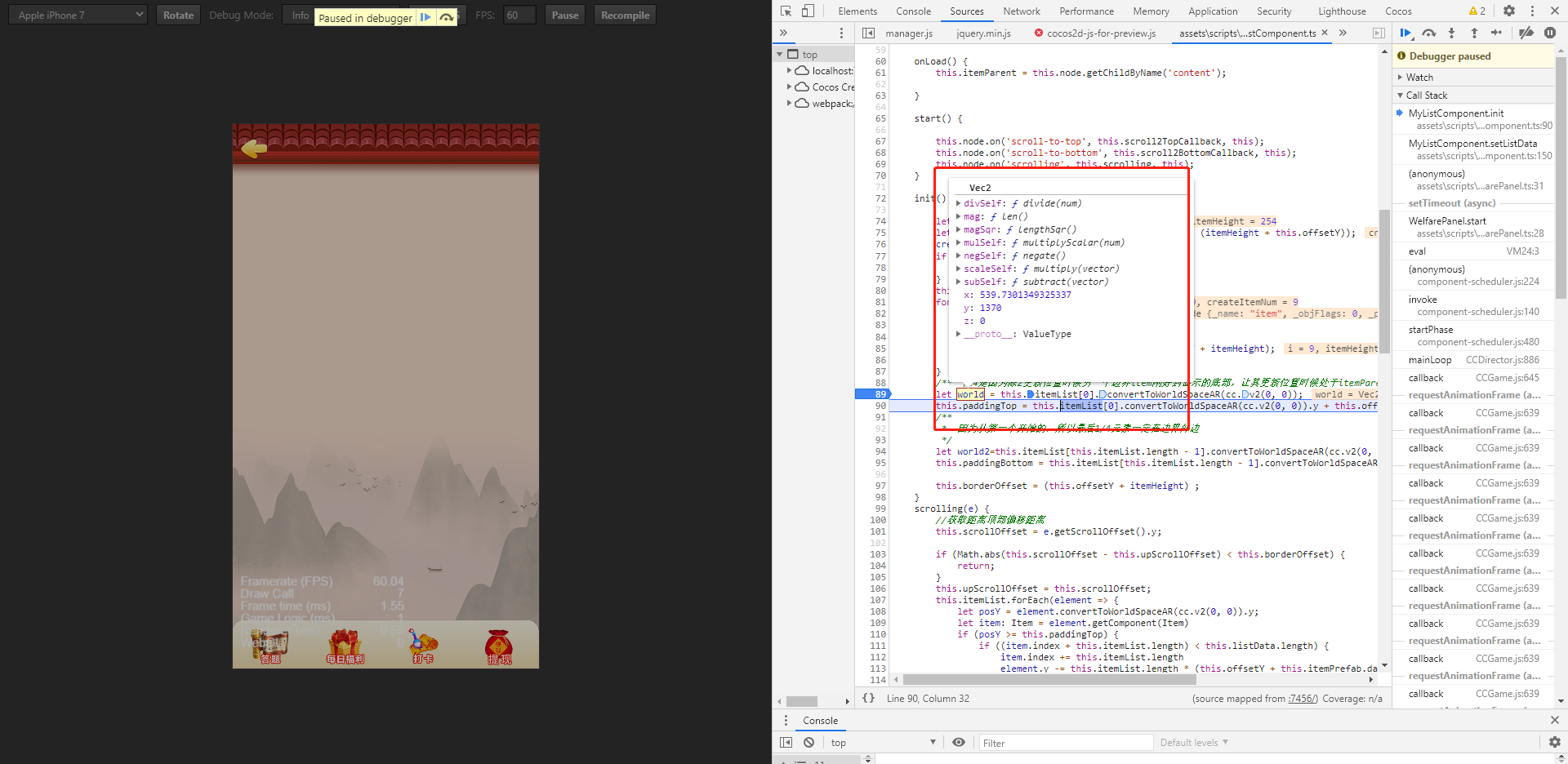Open the console context 'top' dropdown

[882, 742]
